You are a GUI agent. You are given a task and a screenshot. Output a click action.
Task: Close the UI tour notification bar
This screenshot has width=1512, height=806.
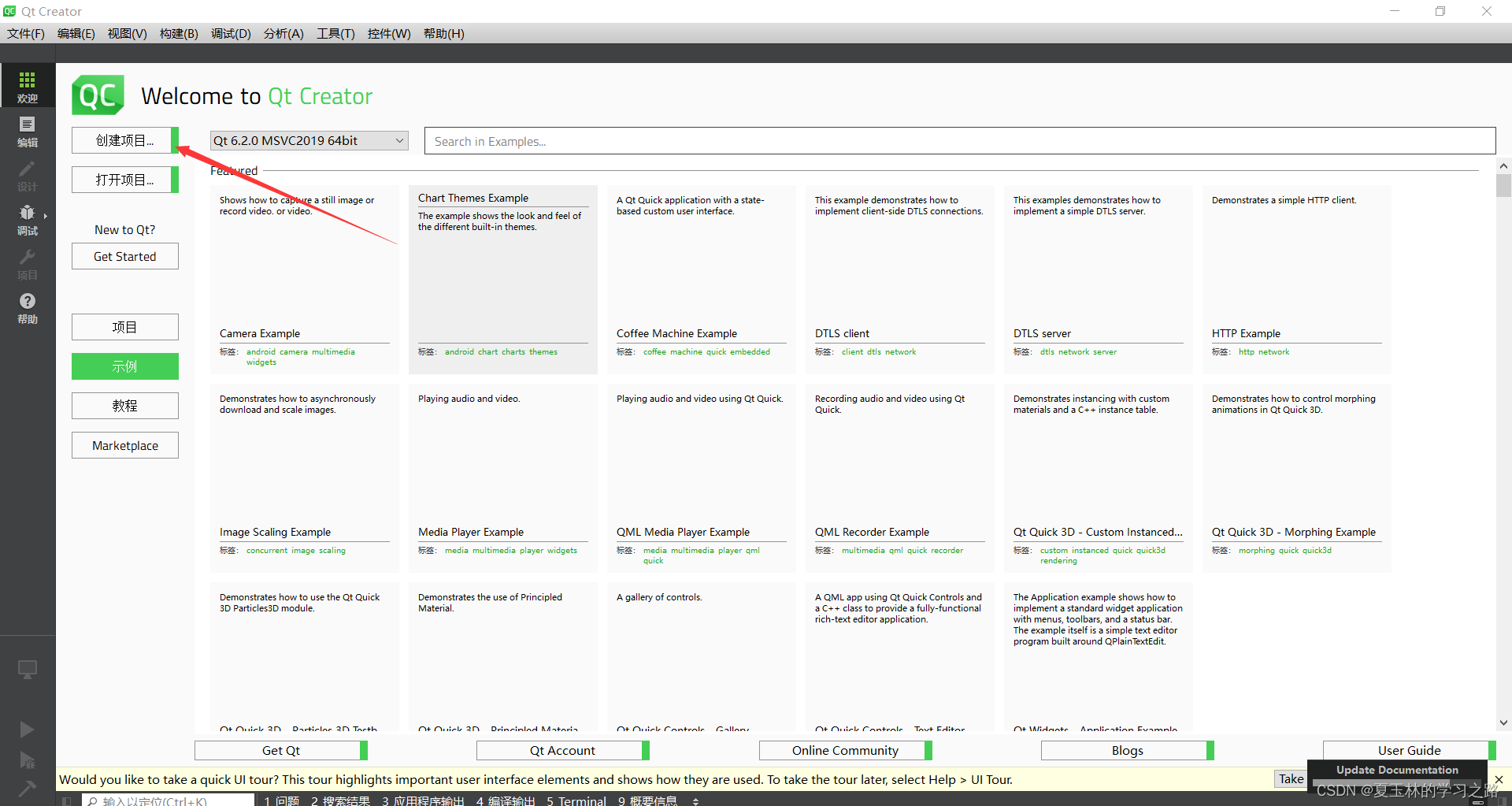click(x=1499, y=779)
